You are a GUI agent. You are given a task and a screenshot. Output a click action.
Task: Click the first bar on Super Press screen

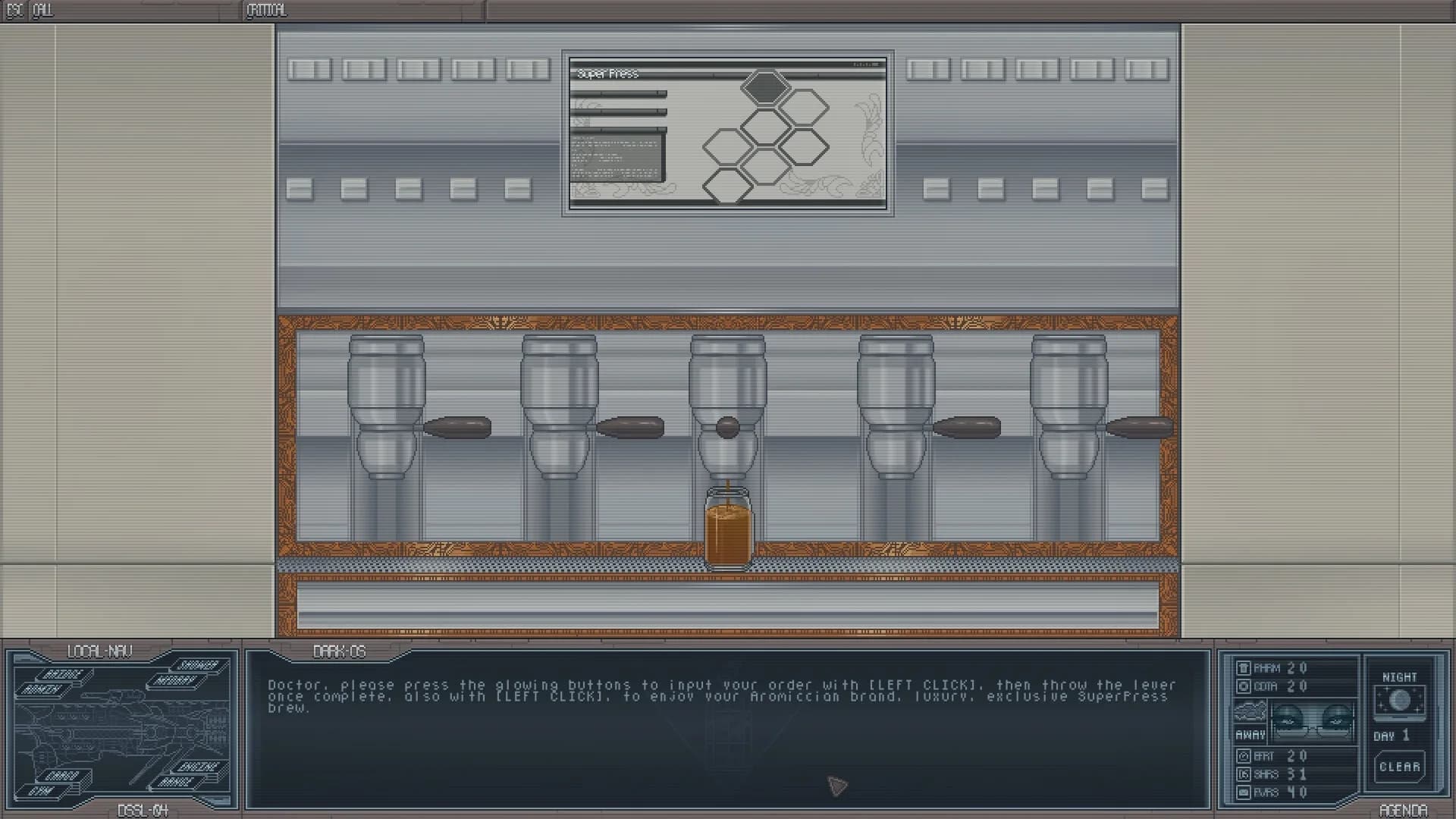point(619,94)
